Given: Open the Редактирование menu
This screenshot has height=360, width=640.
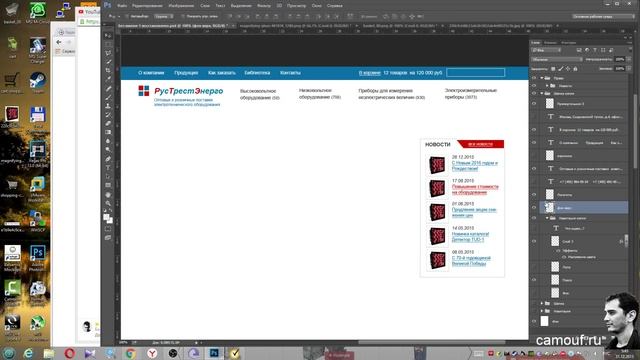Looking at the screenshot, I should click(x=147, y=6).
